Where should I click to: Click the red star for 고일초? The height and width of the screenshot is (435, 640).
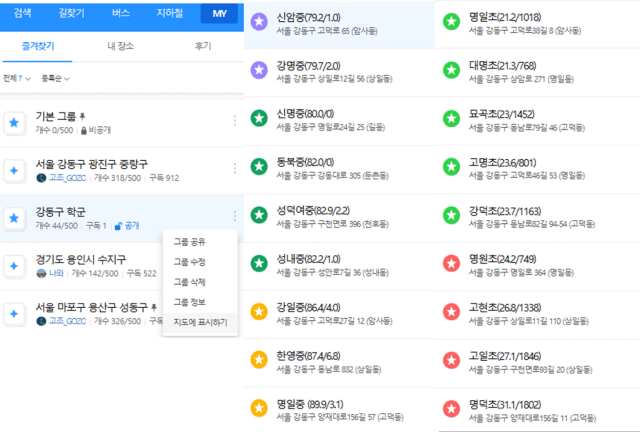pos(451,360)
